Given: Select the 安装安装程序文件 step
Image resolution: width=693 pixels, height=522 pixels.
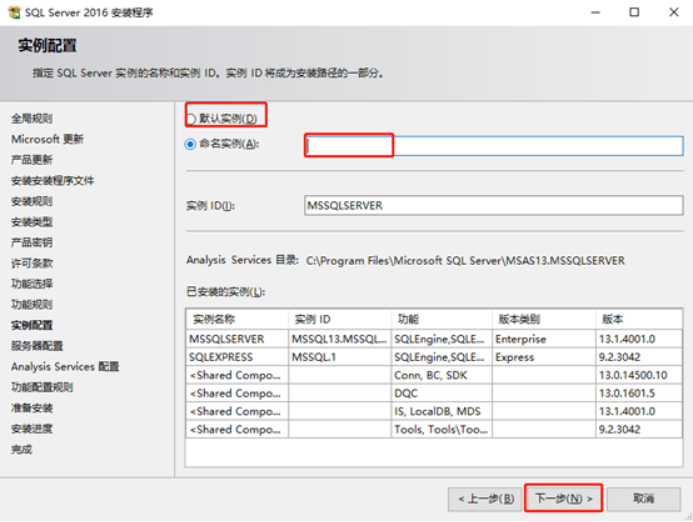Looking at the screenshot, I should (x=53, y=180).
